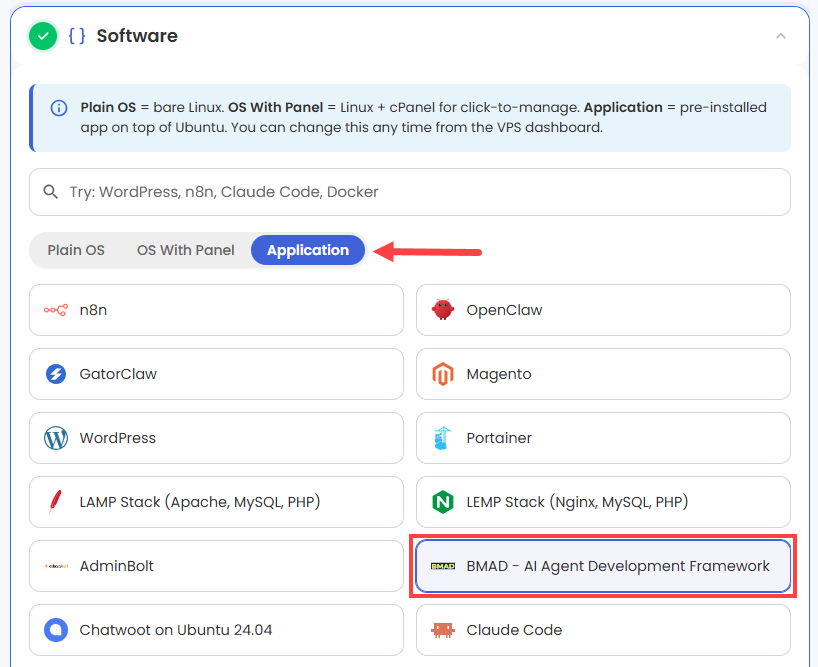Image resolution: width=818 pixels, height=667 pixels.
Task: Click the green checkmark status icon
Action: [x=43, y=36]
